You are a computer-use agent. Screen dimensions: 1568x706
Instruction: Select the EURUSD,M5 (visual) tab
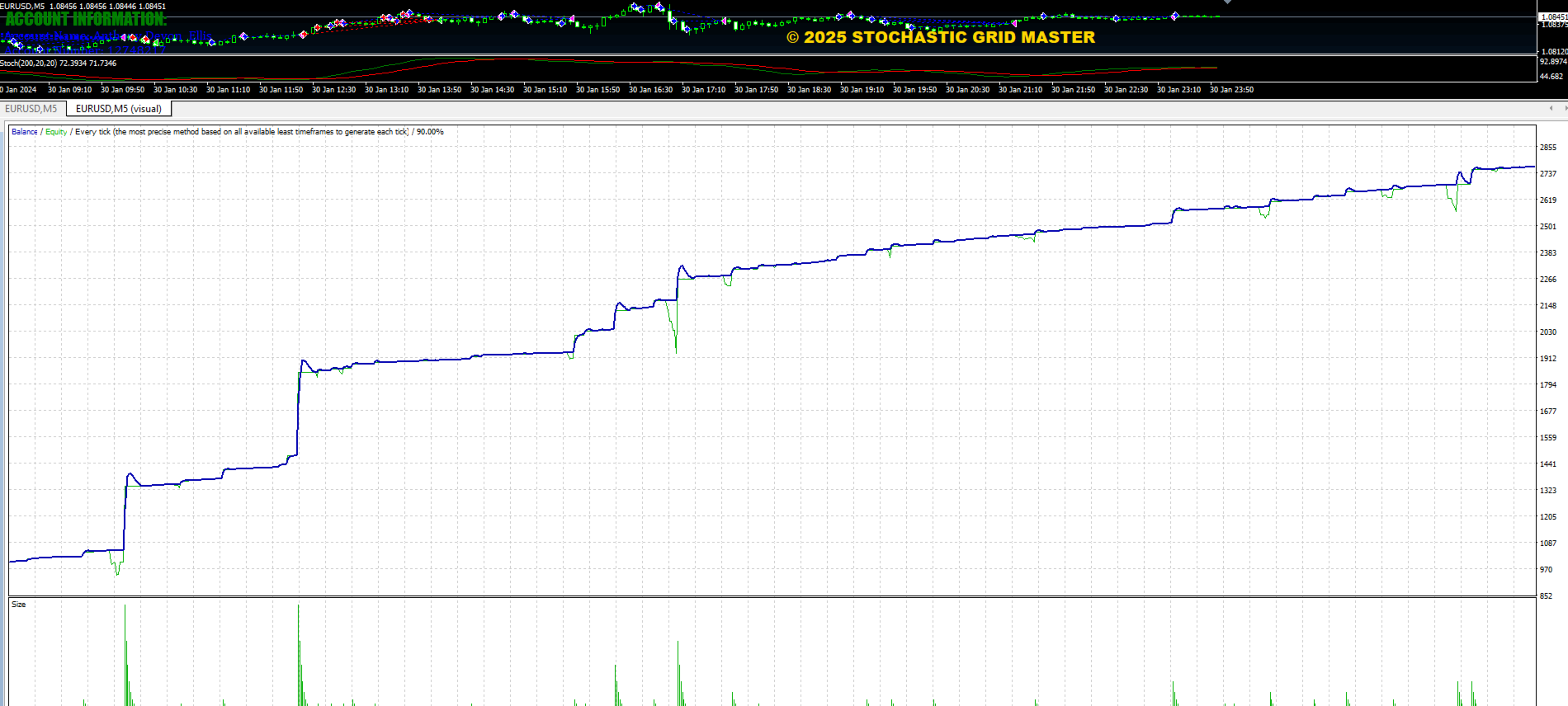119,109
